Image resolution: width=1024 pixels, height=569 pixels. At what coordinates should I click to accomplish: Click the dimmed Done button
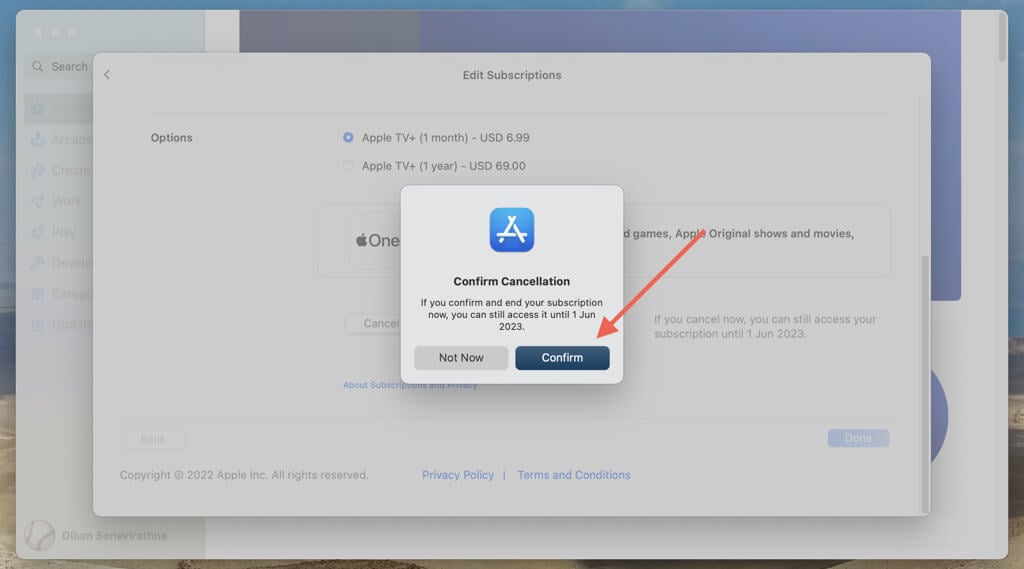[858, 438]
